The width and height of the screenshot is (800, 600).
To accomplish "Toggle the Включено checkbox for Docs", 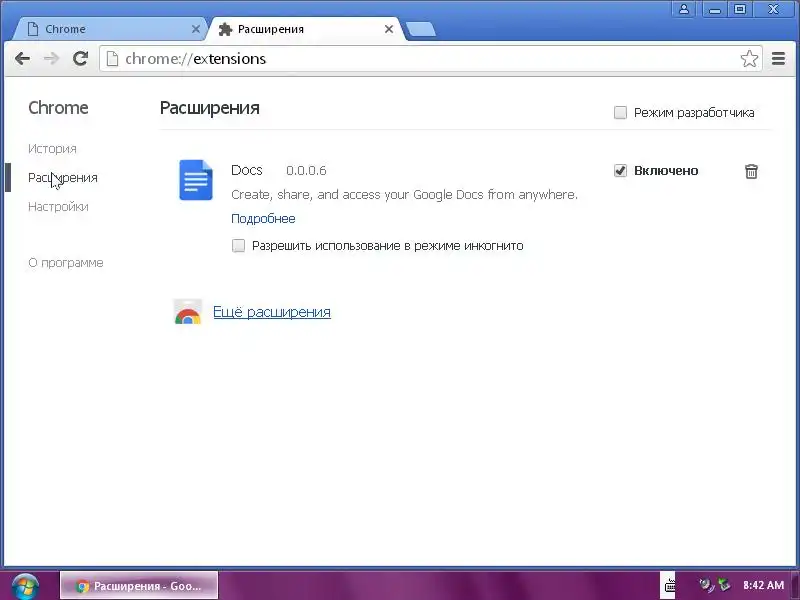I will (x=620, y=170).
